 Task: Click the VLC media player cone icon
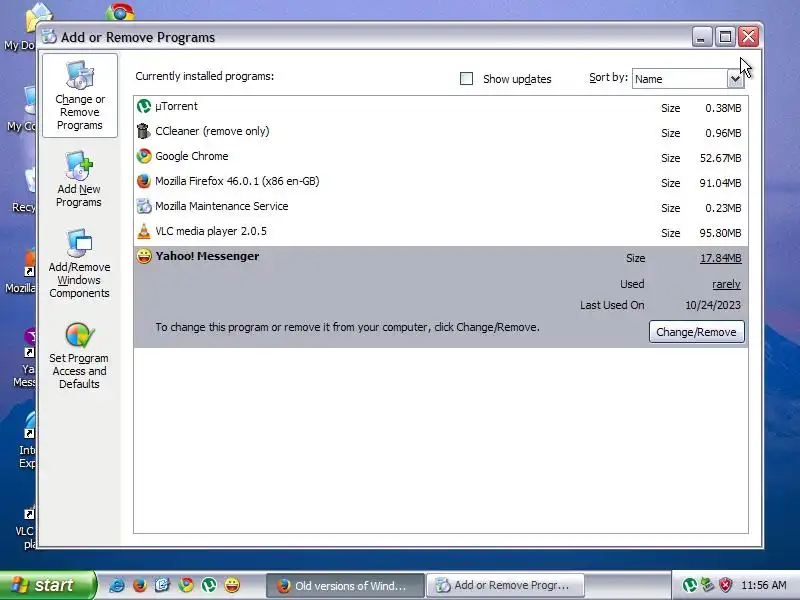pyautogui.click(x=144, y=231)
